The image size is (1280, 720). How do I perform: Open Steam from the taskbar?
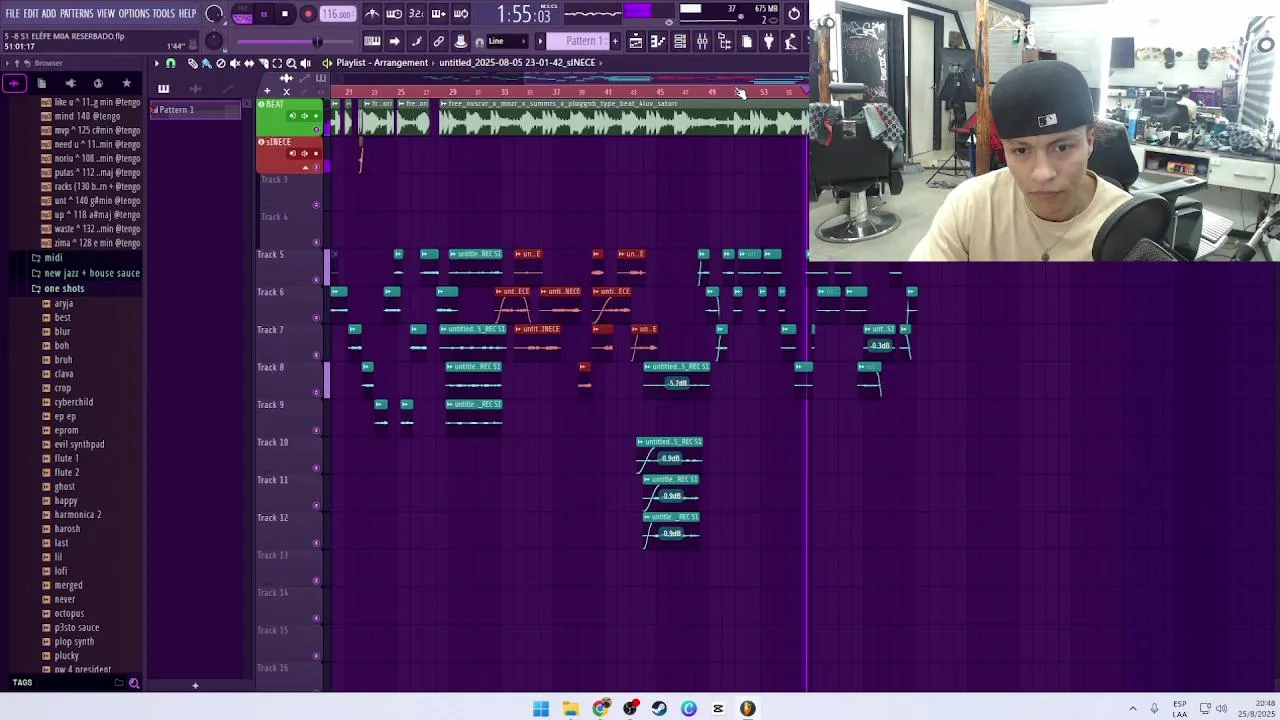coord(659,708)
